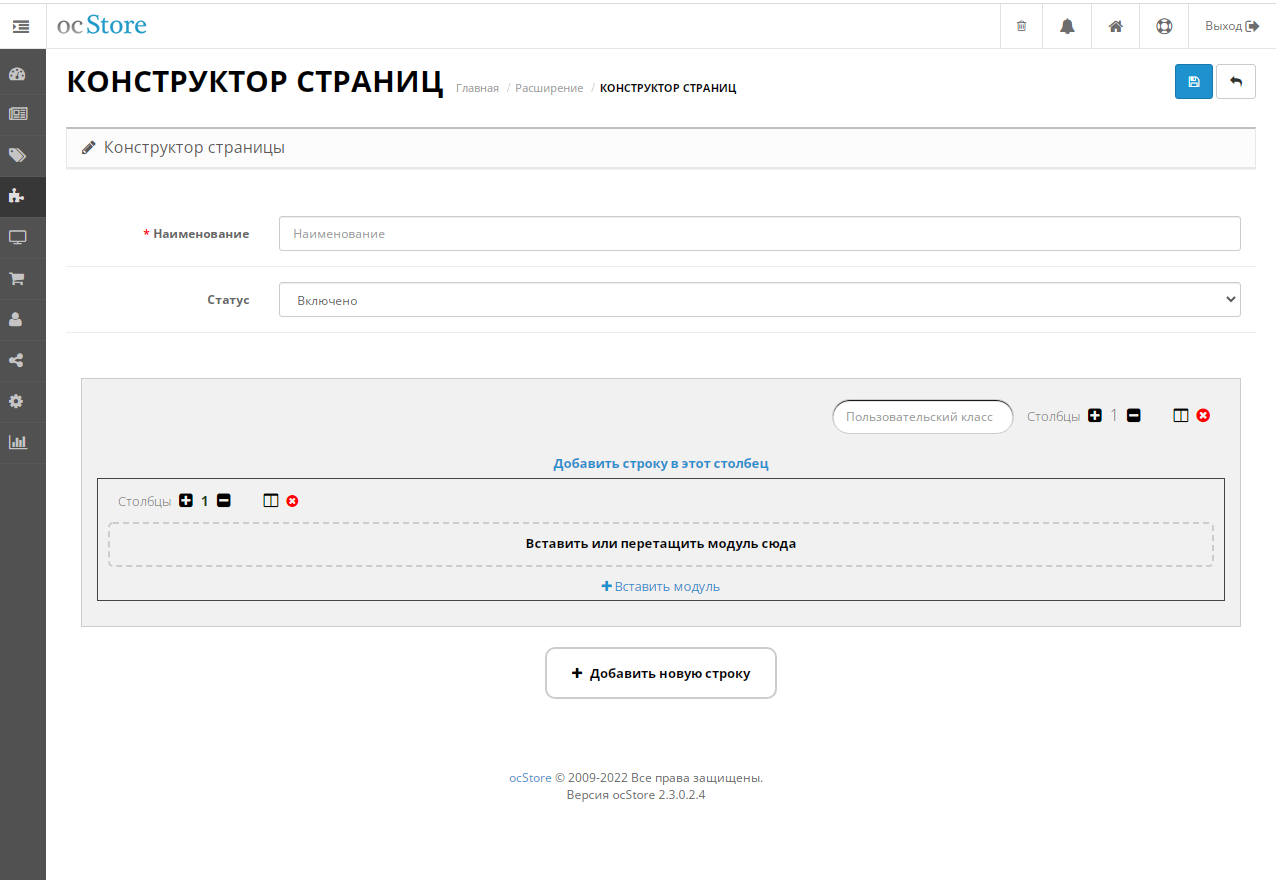Click the 'Вставить модуль' link
Screen dimensions: 1276x880
(660, 587)
